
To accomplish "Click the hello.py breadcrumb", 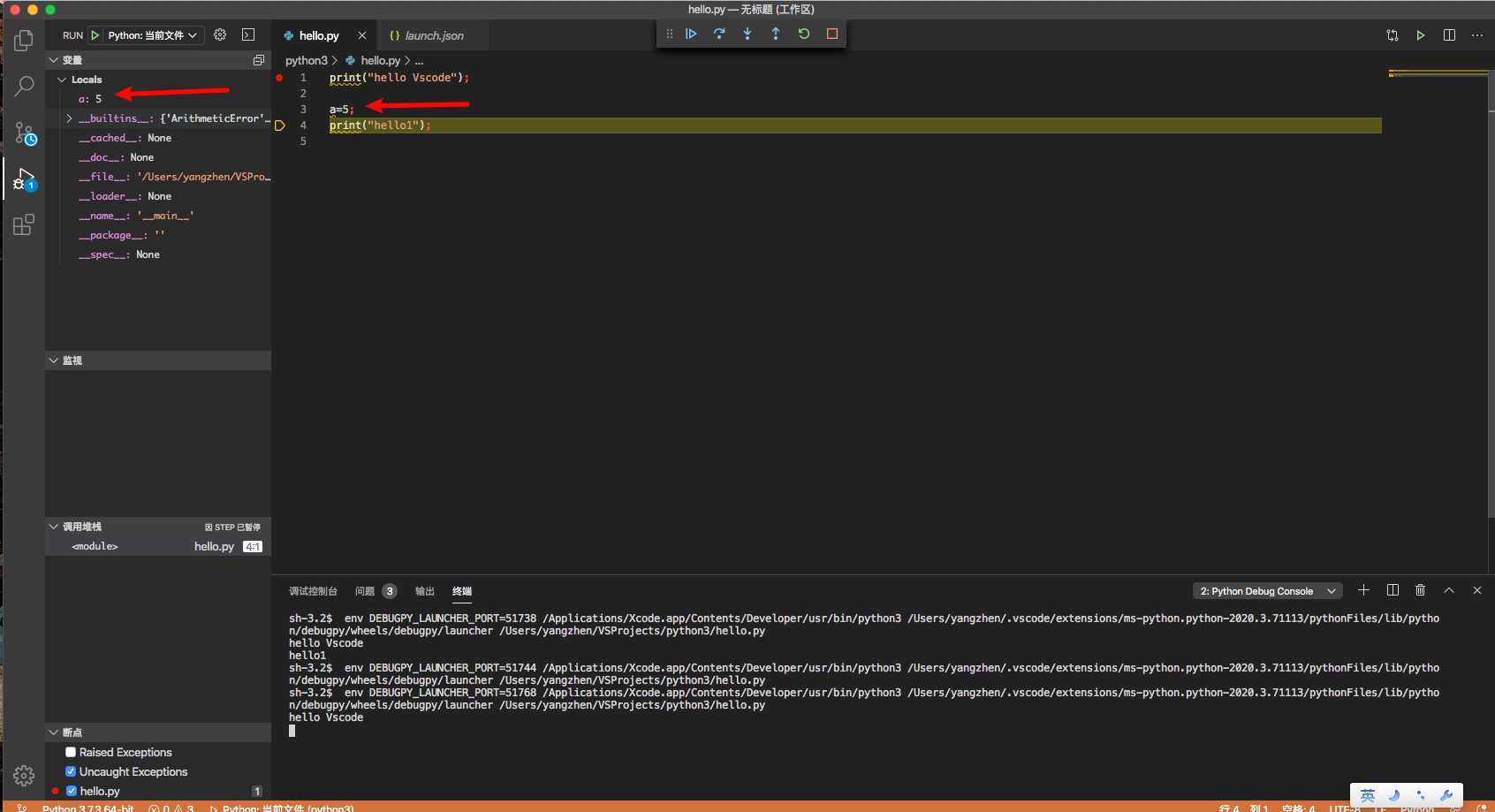I will (380, 60).
